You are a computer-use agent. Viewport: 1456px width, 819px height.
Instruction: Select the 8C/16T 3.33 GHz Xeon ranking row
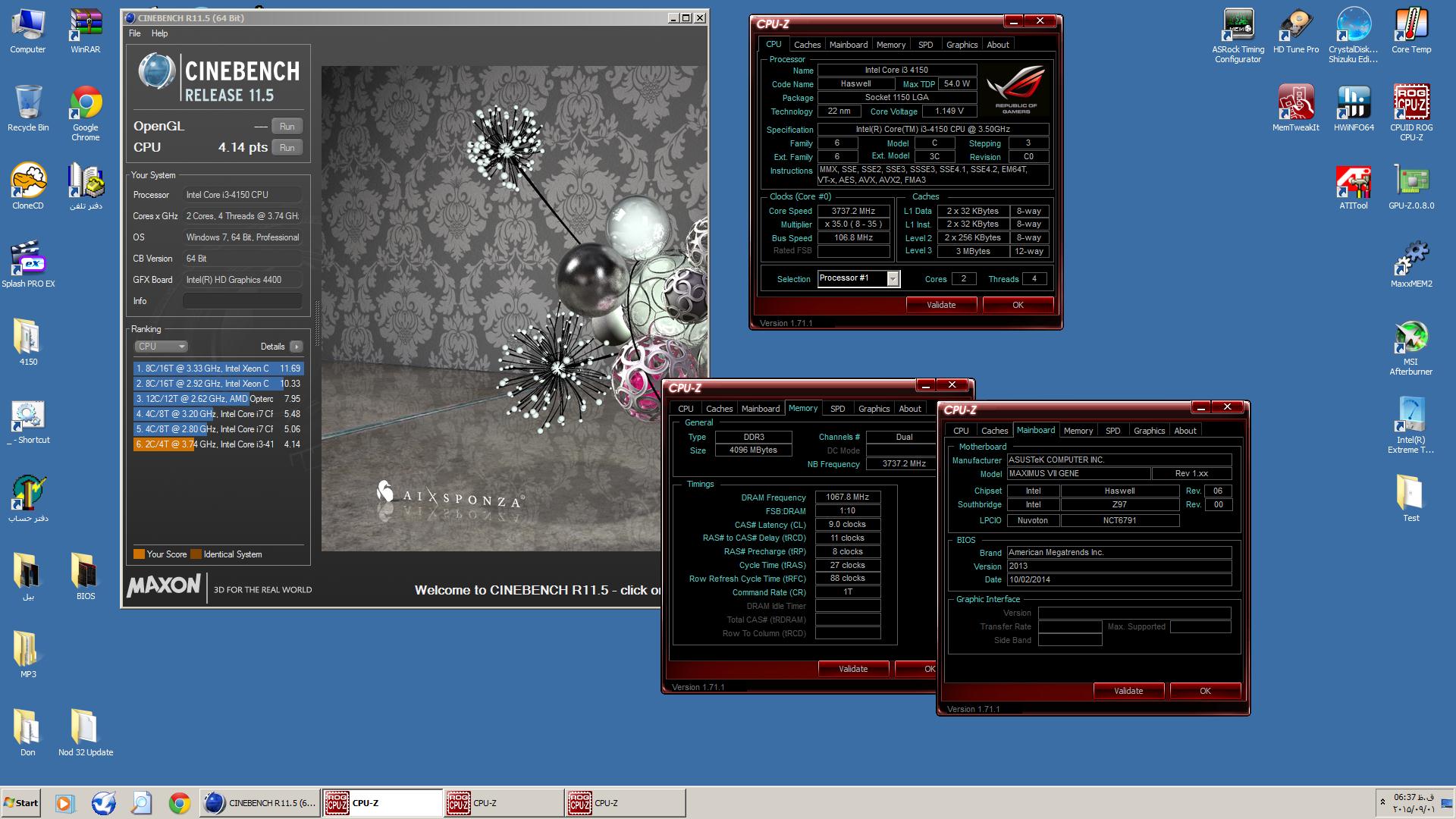pos(218,369)
